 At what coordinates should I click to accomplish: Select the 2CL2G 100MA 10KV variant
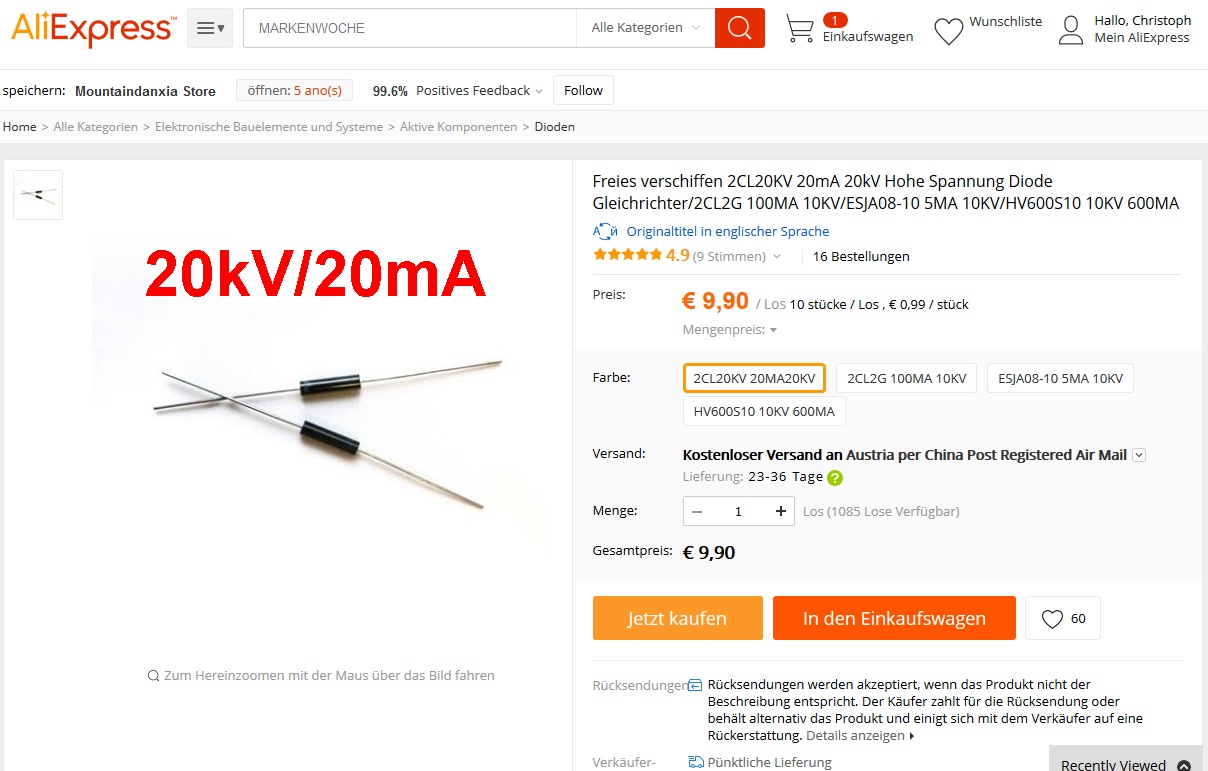point(906,378)
